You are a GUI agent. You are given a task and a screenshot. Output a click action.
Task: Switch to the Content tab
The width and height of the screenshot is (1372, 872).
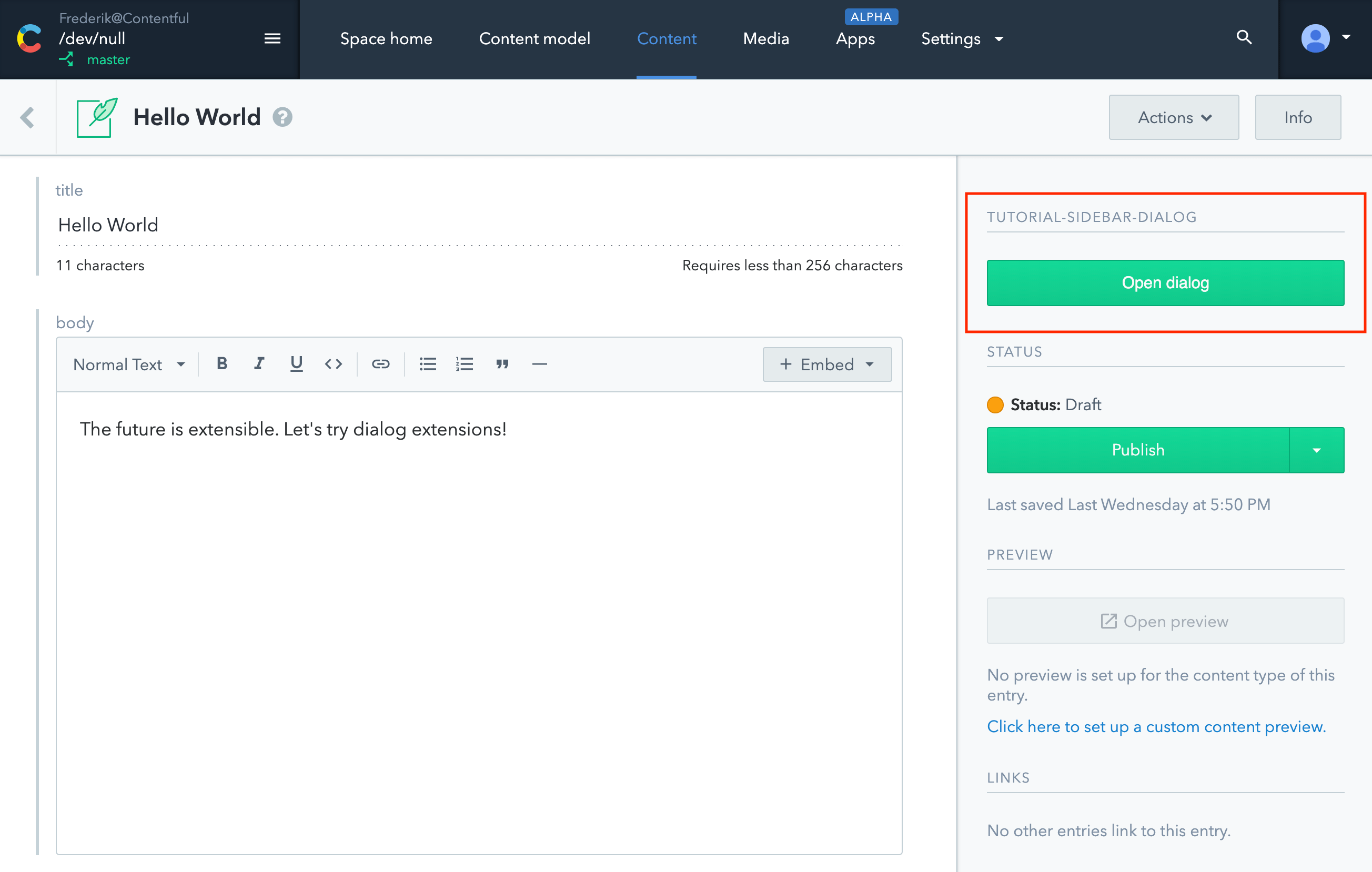click(667, 39)
